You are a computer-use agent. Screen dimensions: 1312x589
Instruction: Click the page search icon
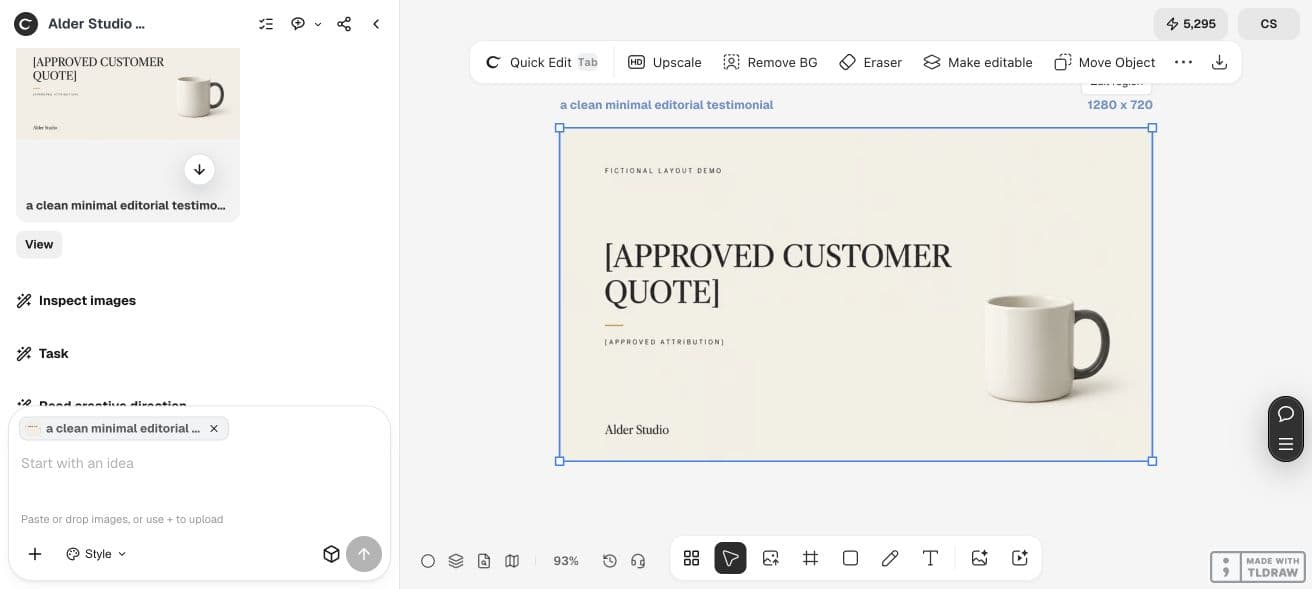(x=484, y=561)
